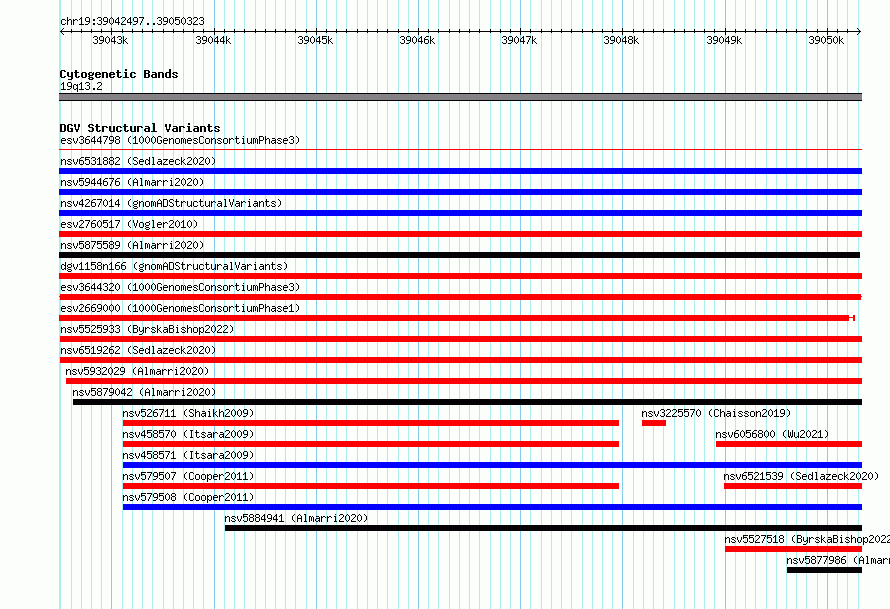Select the nsv458571 Itsara2009 label
This screenshot has height=609, width=890.
[x=188, y=455]
